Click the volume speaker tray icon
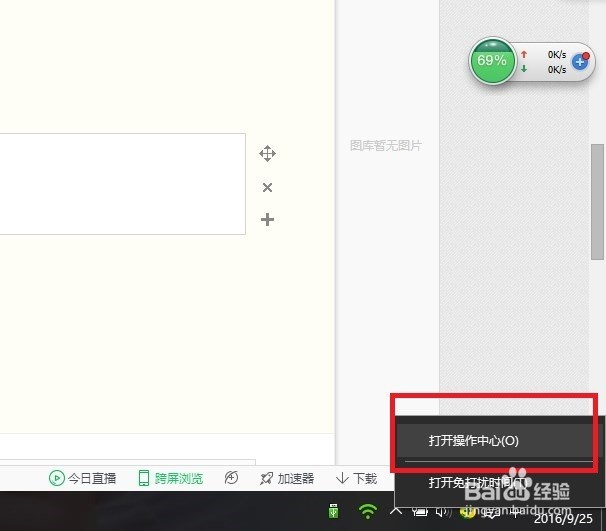 click(444, 512)
